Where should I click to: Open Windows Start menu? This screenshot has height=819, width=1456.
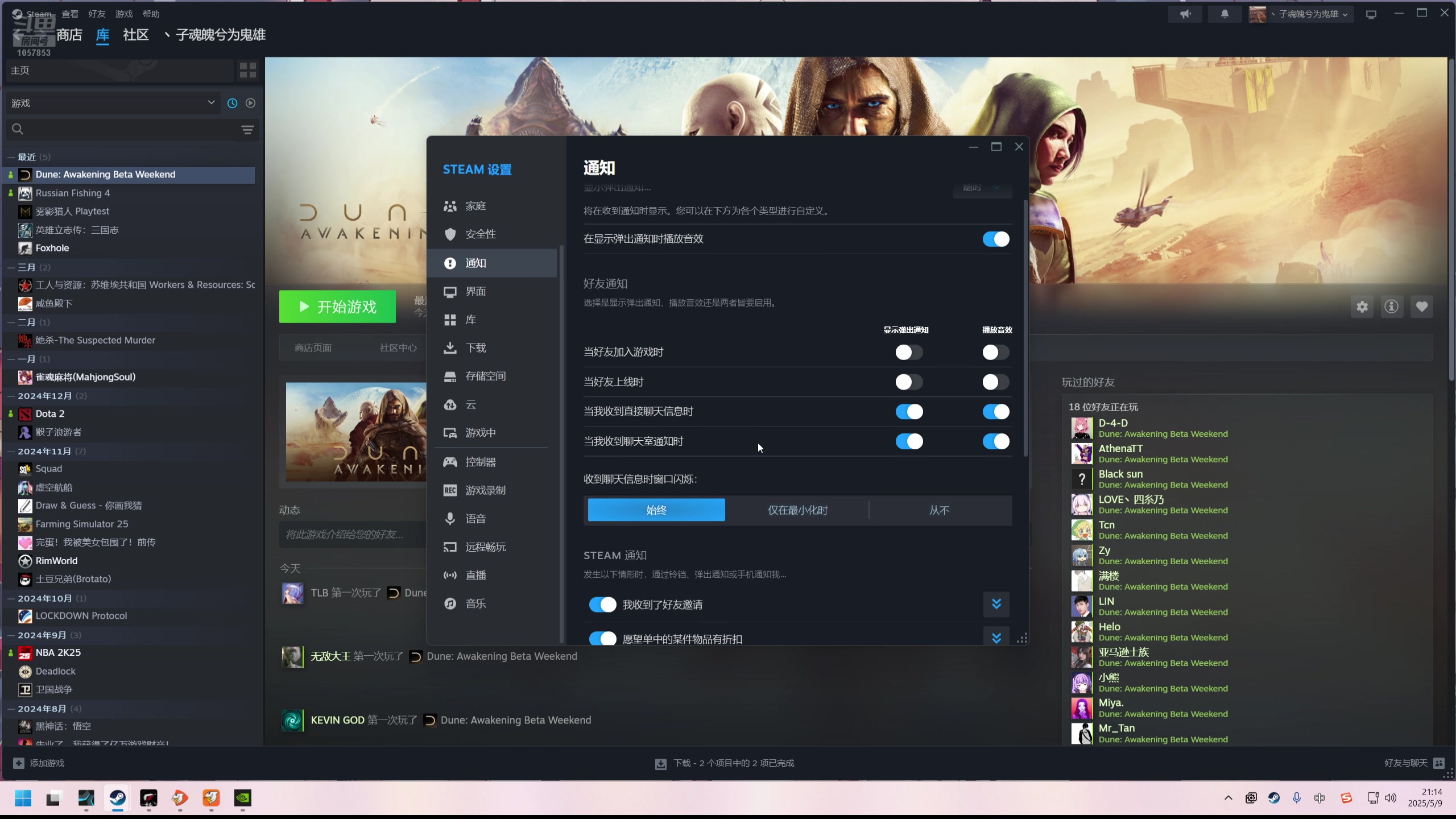click(x=23, y=799)
